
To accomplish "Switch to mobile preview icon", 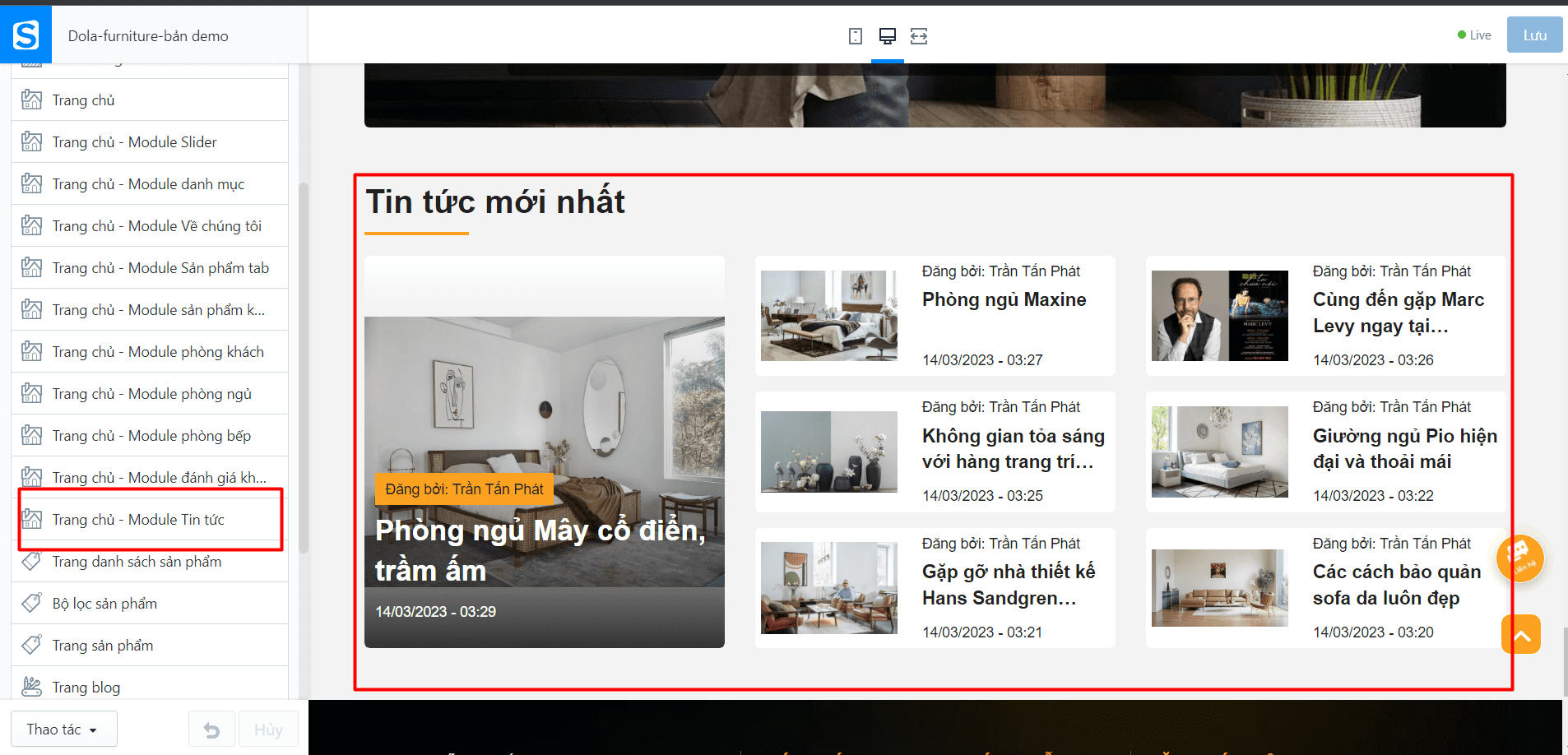I will (856, 36).
